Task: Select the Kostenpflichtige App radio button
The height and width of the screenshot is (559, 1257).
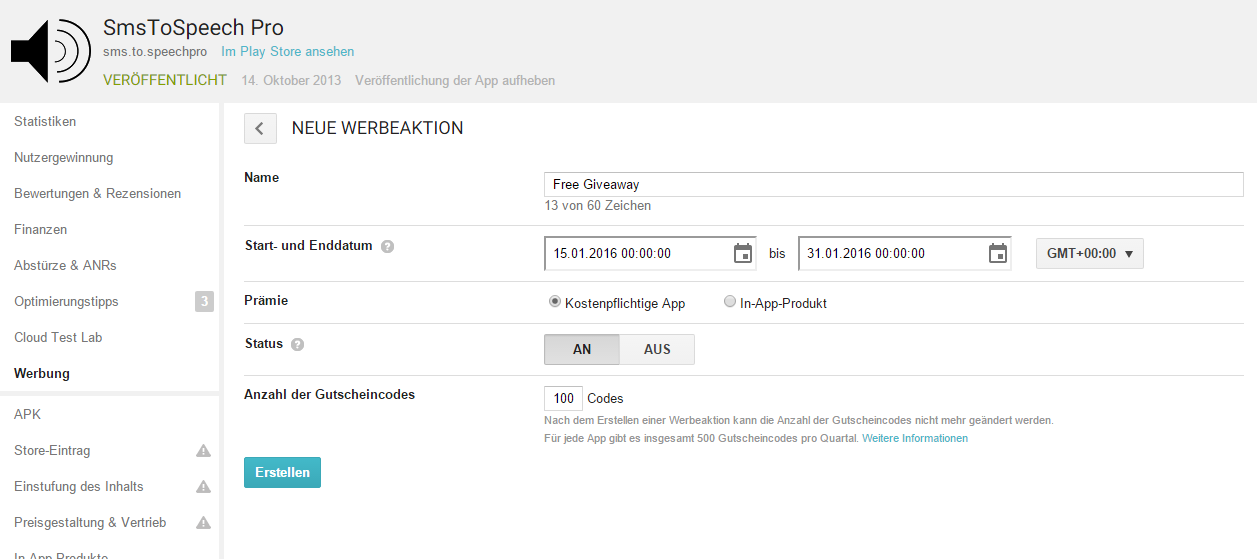Action: (x=555, y=302)
